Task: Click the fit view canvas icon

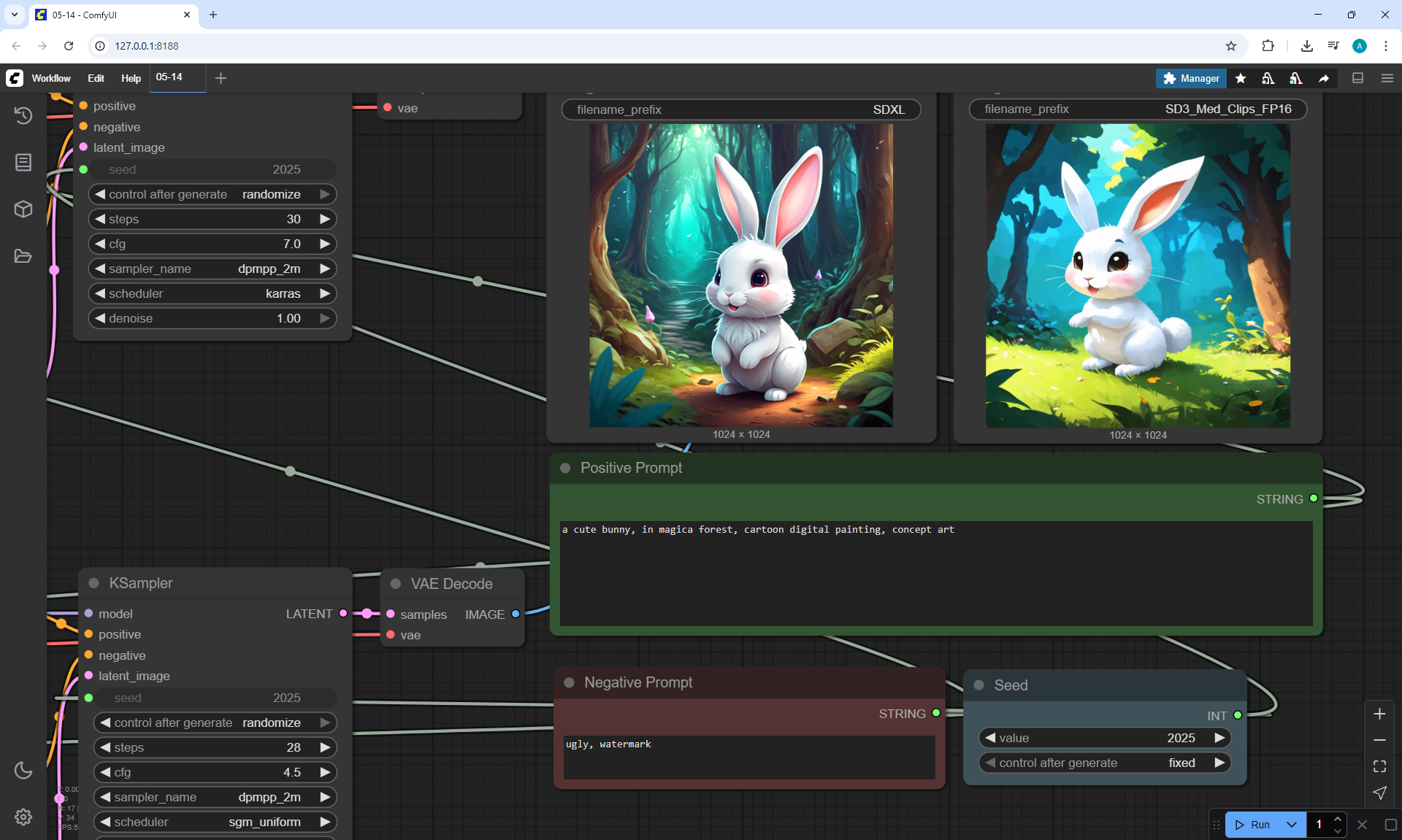Action: 1379,766
